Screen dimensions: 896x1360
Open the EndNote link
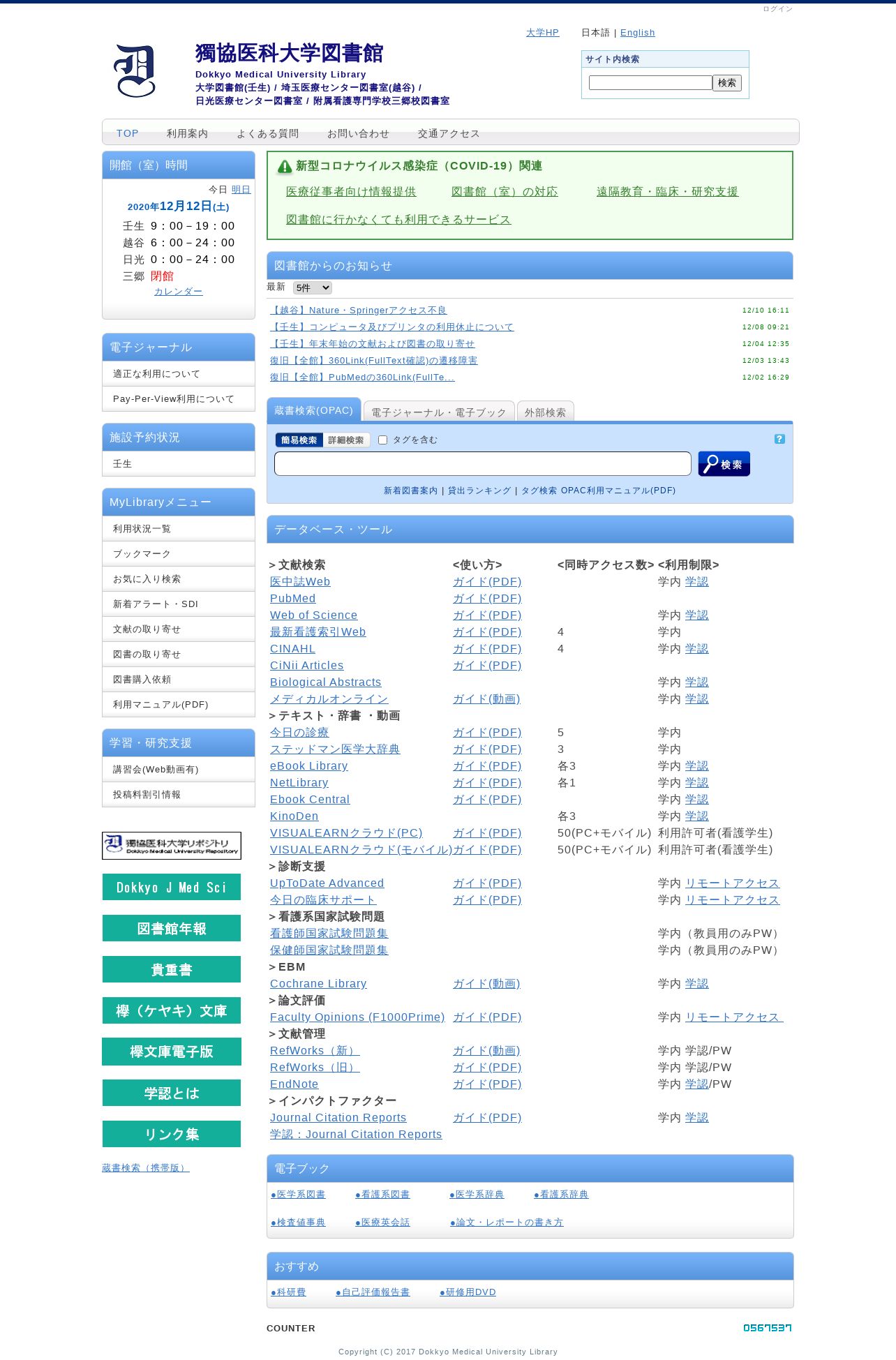click(294, 1084)
